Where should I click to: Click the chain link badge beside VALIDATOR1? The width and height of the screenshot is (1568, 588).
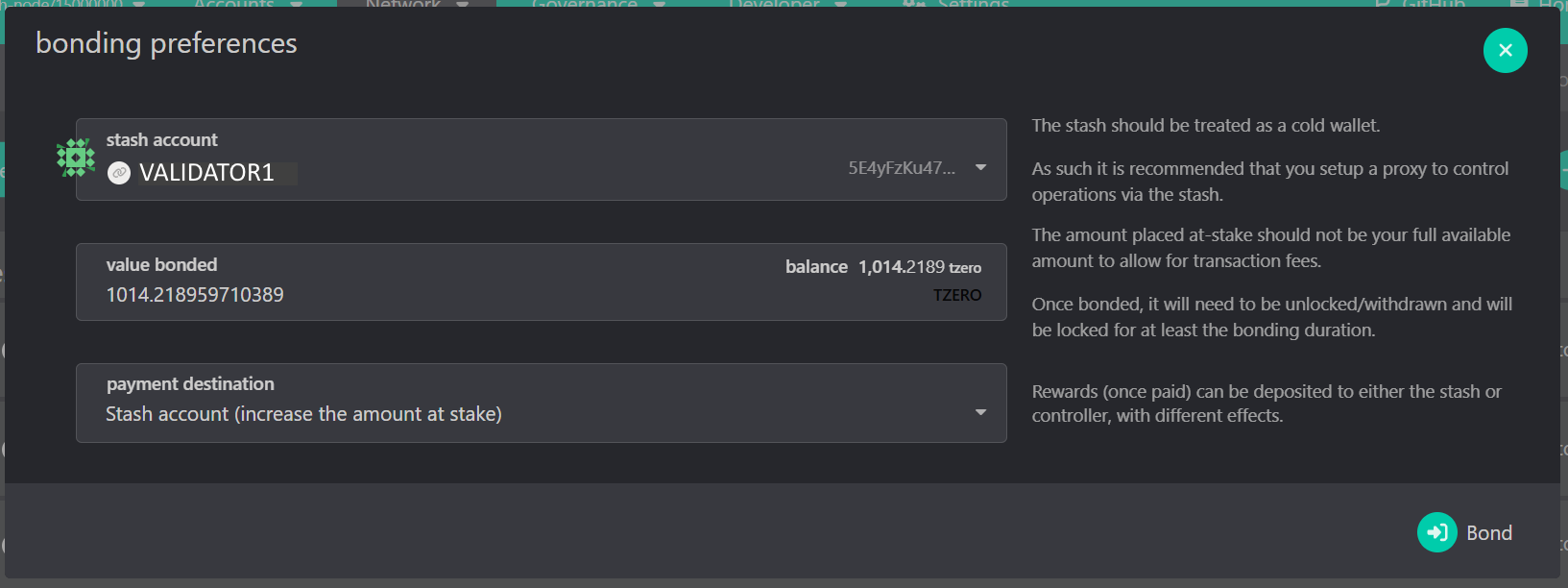coord(119,173)
